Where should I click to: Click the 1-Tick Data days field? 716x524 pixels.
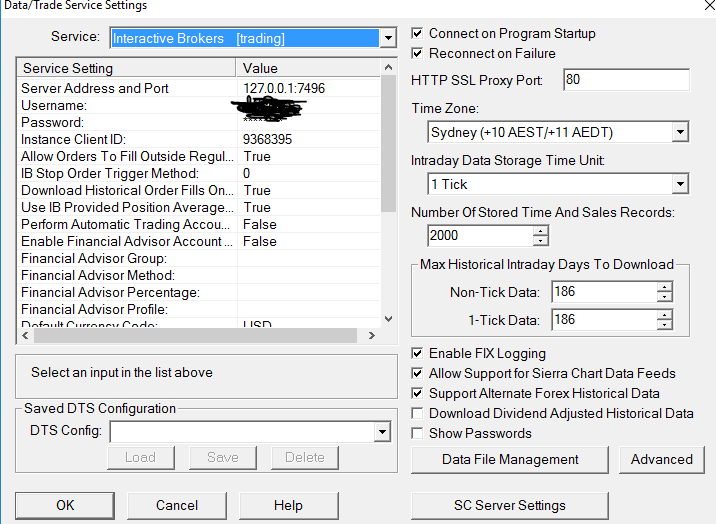[x=605, y=320]
